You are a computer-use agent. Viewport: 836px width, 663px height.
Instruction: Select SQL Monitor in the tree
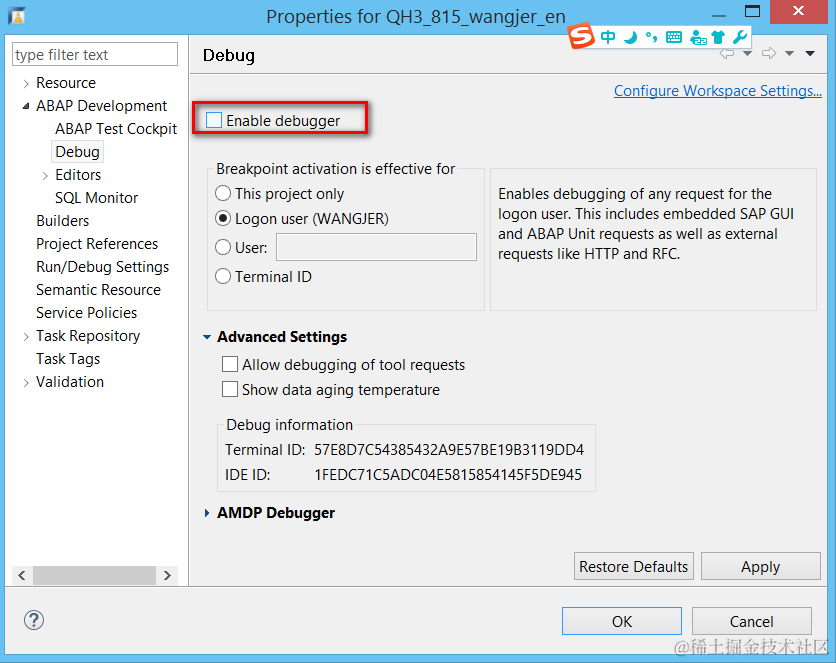tap(97, 198)
